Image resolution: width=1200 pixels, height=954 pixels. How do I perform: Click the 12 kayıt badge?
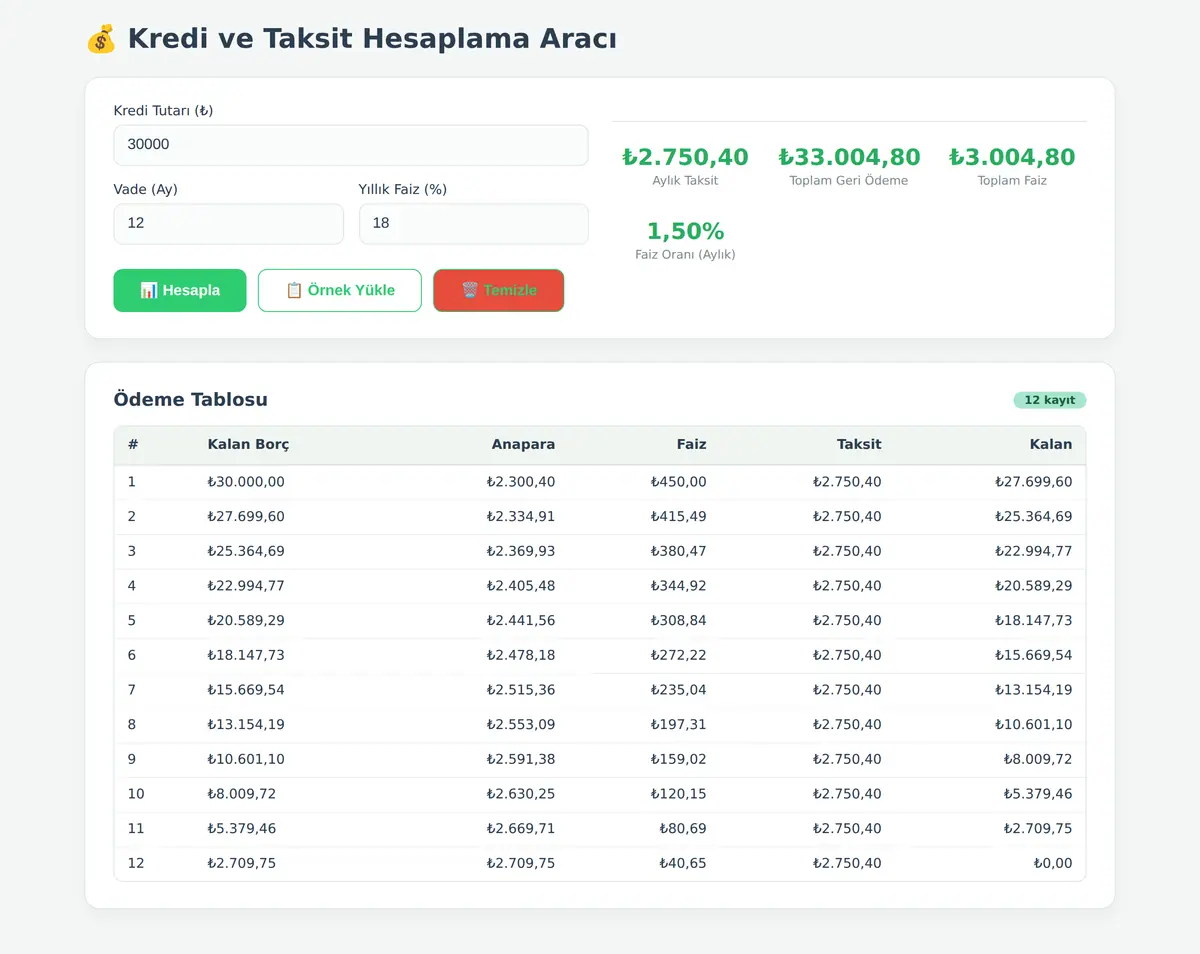(1050, 400)
